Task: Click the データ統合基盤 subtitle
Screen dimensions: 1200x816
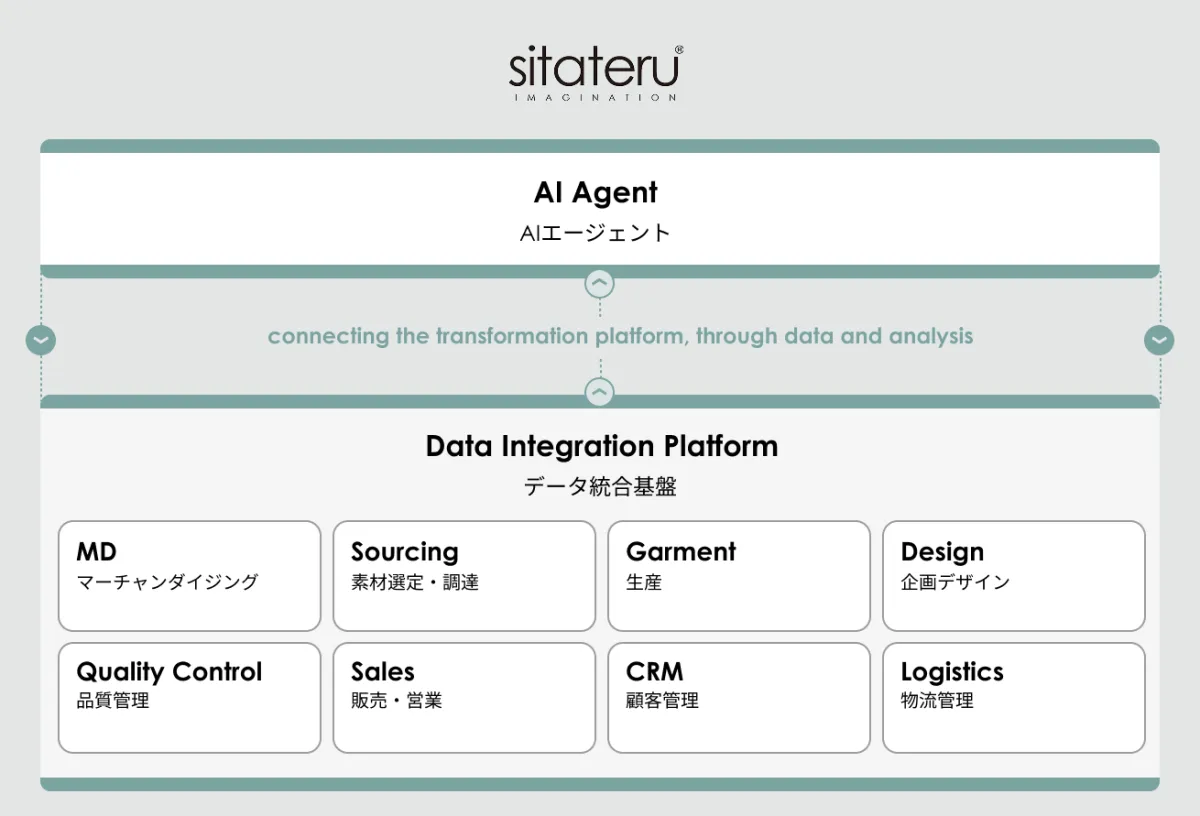Action: [600, 487]
